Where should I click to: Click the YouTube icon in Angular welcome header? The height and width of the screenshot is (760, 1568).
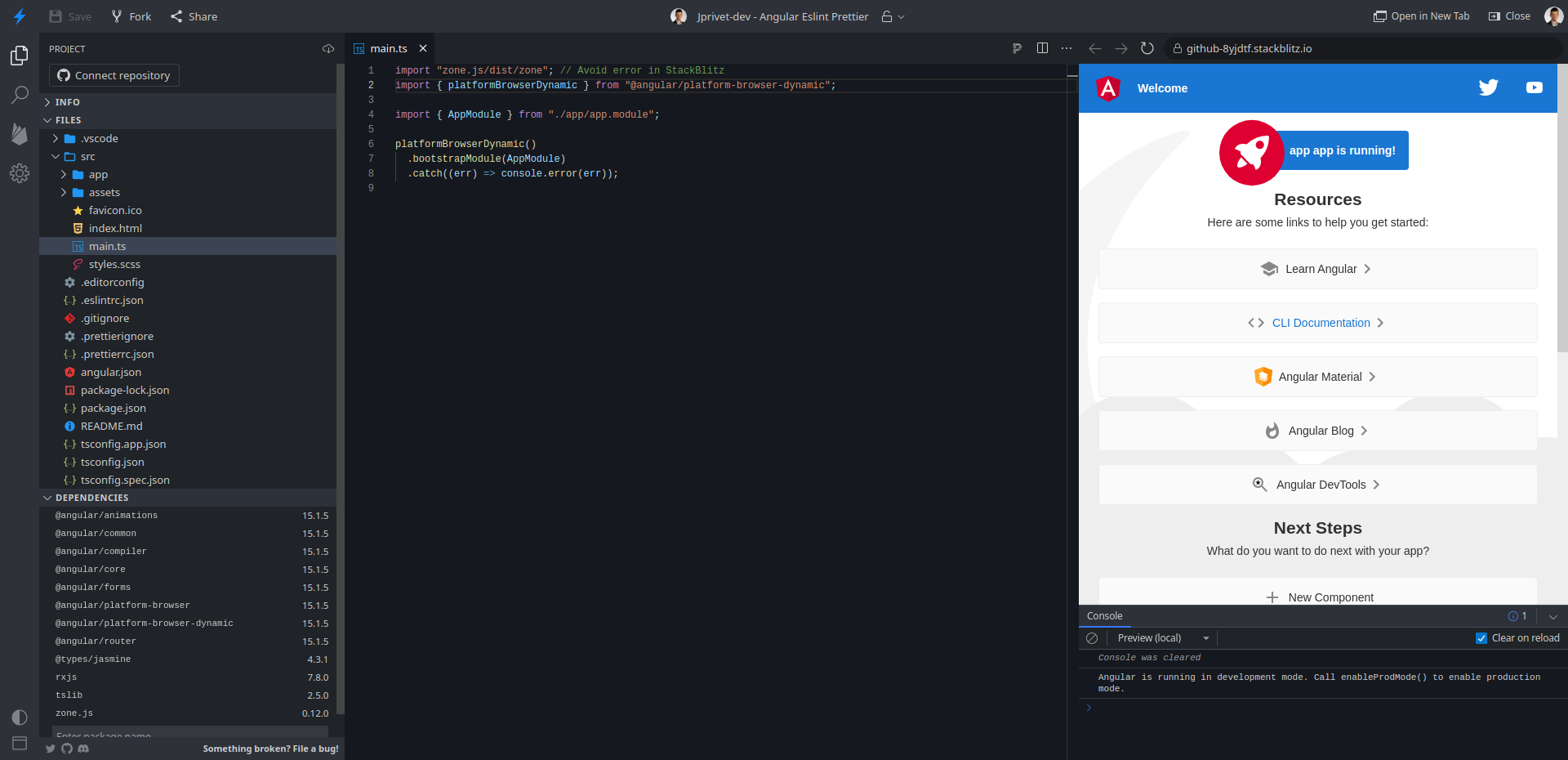1535,87
